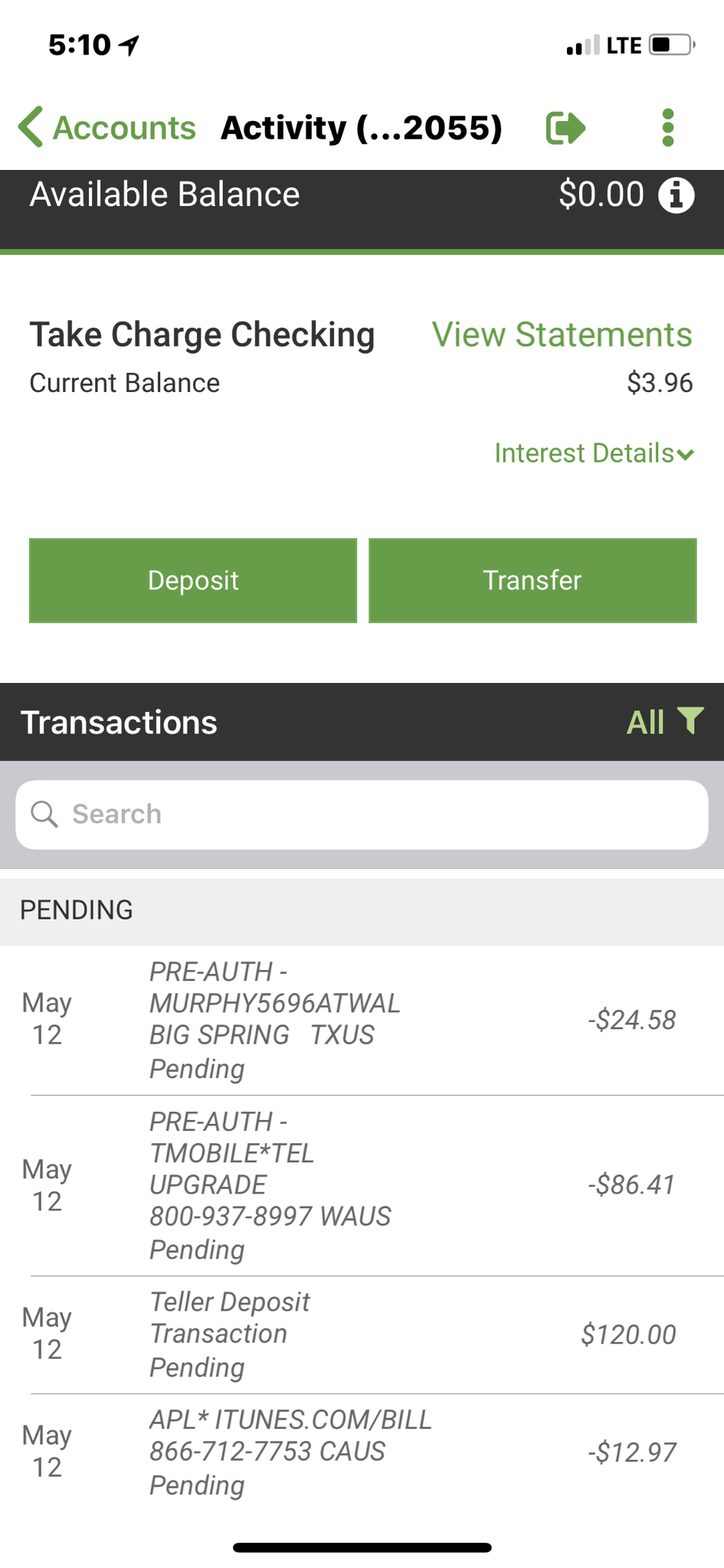Tap the battery status icon
This screenshot has height=1568, width=724.
pos(671,45)
